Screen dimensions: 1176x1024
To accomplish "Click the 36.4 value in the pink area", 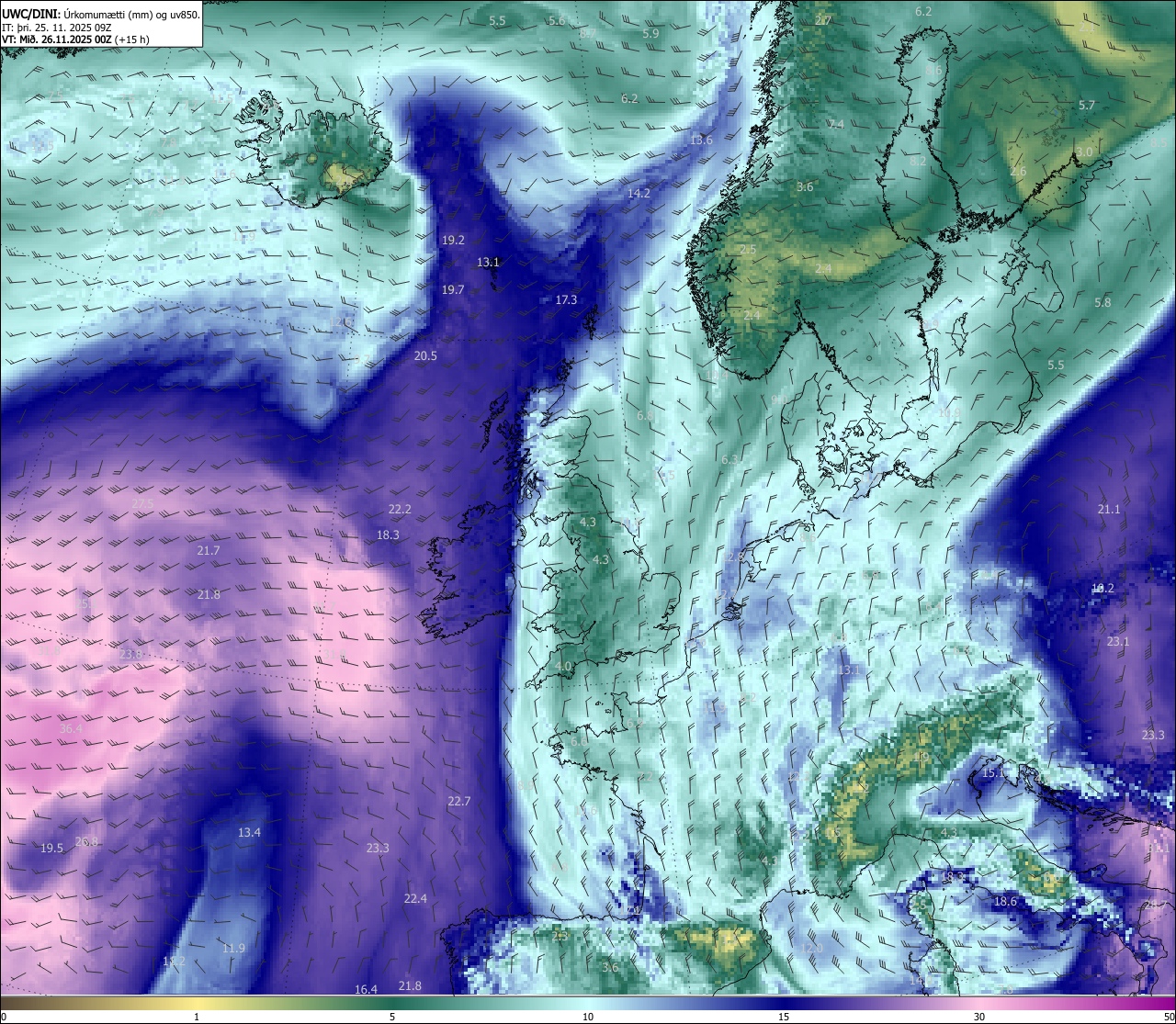I will coord(71,728).
